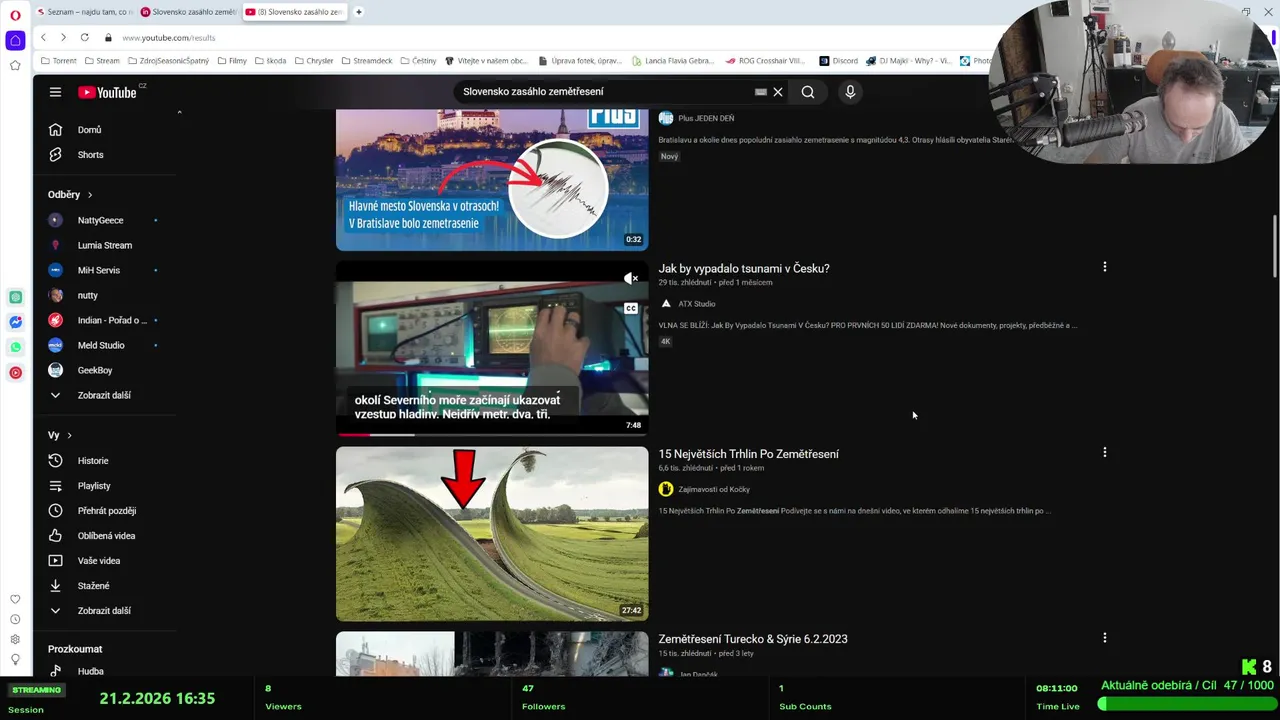Open title Zemětřesení Turecko & Sýrie 6.2.2023
The width and height of the screenshot is (1280, 720).
click(x=753, y=639)
